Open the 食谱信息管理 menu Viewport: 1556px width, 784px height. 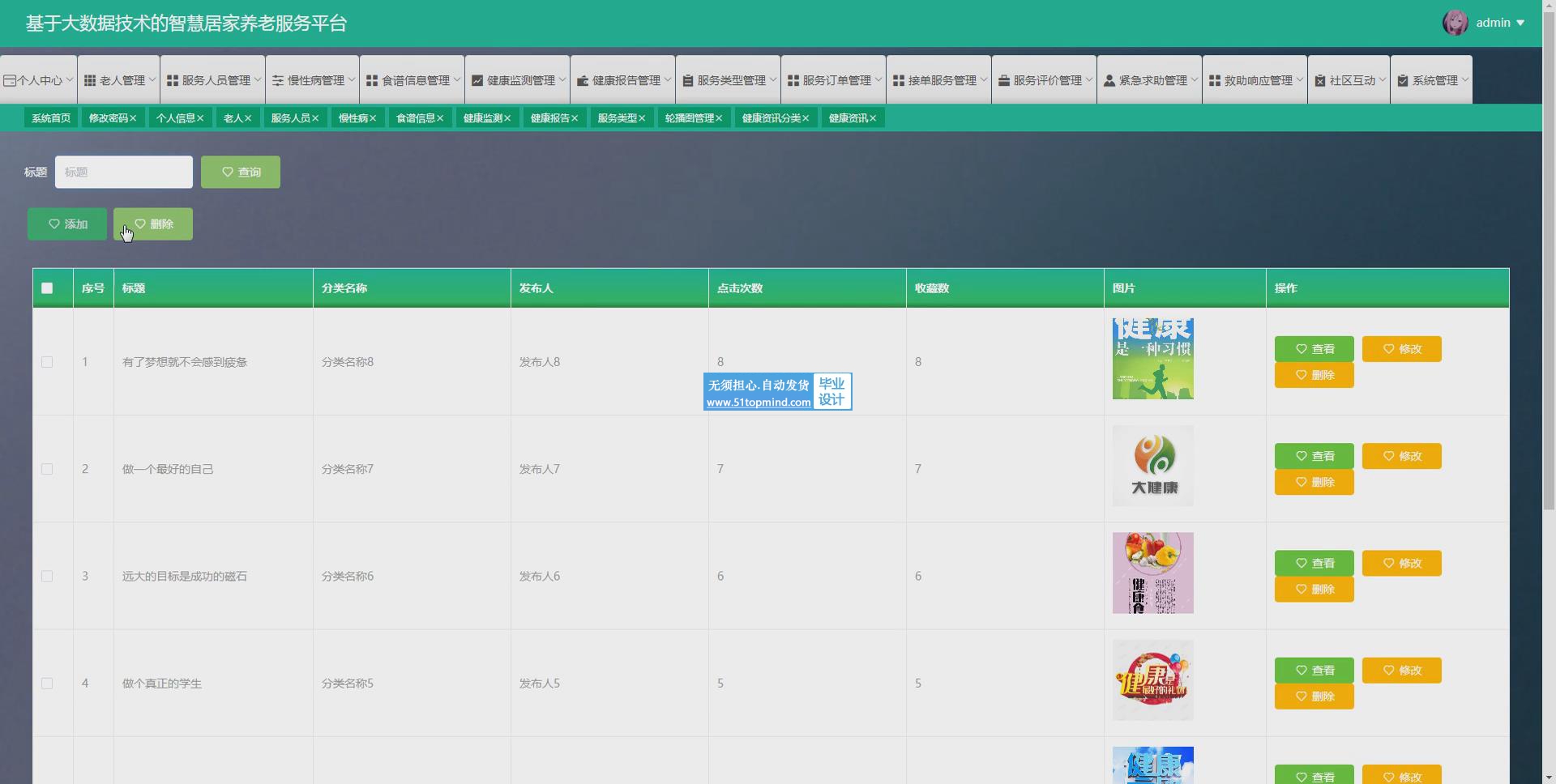(x=413, y=80)
